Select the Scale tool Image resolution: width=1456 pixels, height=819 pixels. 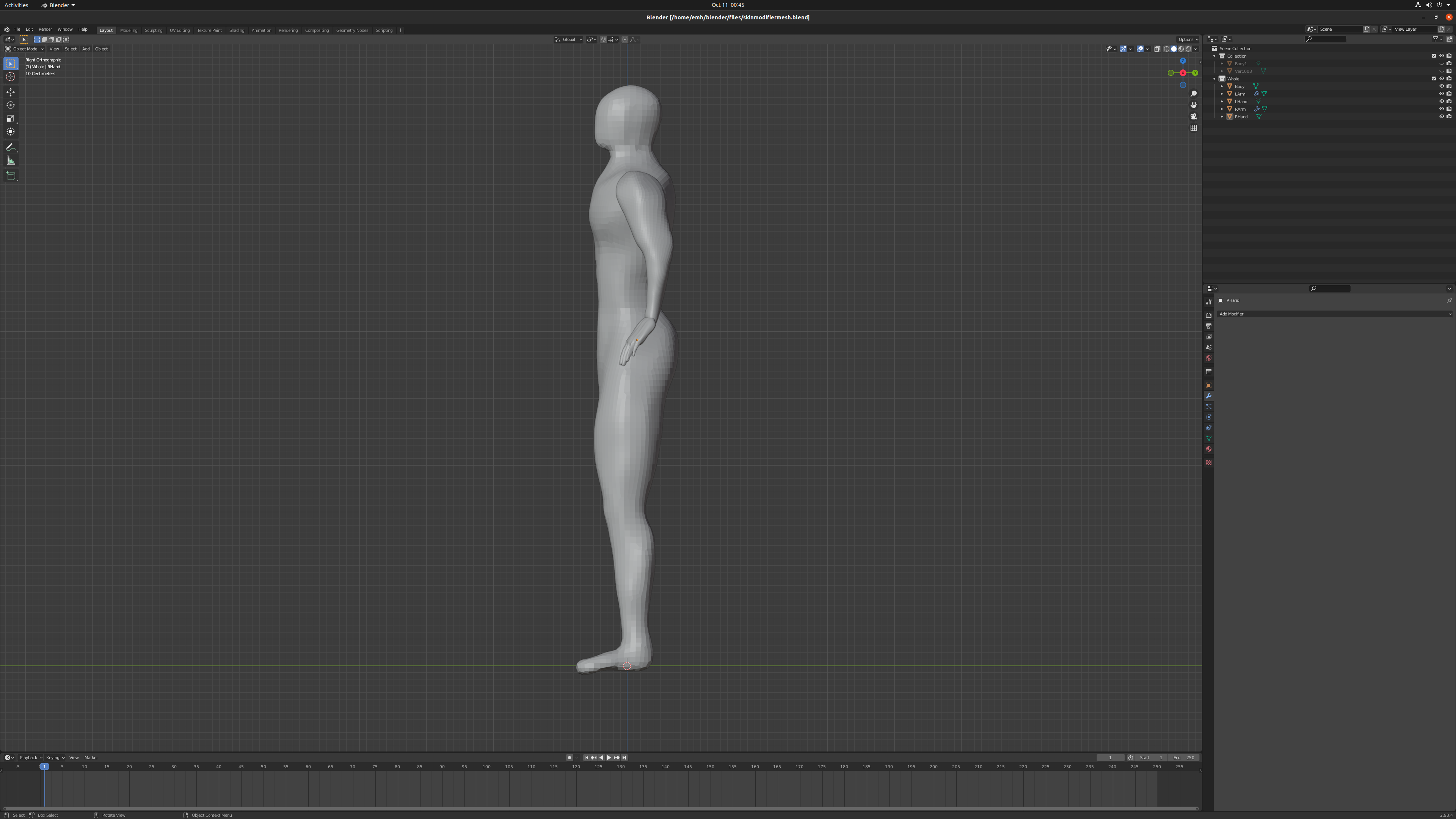[11, 119]
